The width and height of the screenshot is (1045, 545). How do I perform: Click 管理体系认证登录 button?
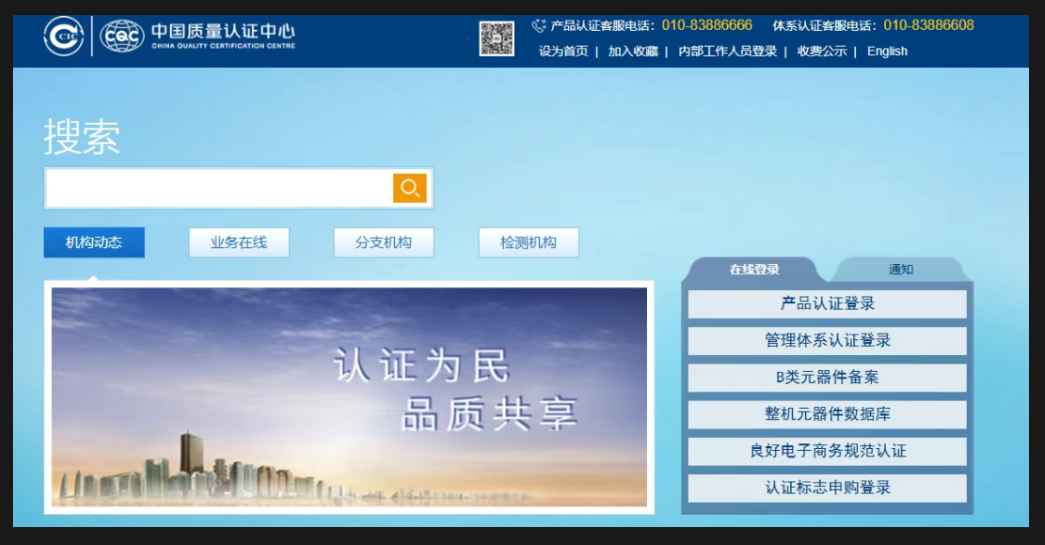click(827, 341)
